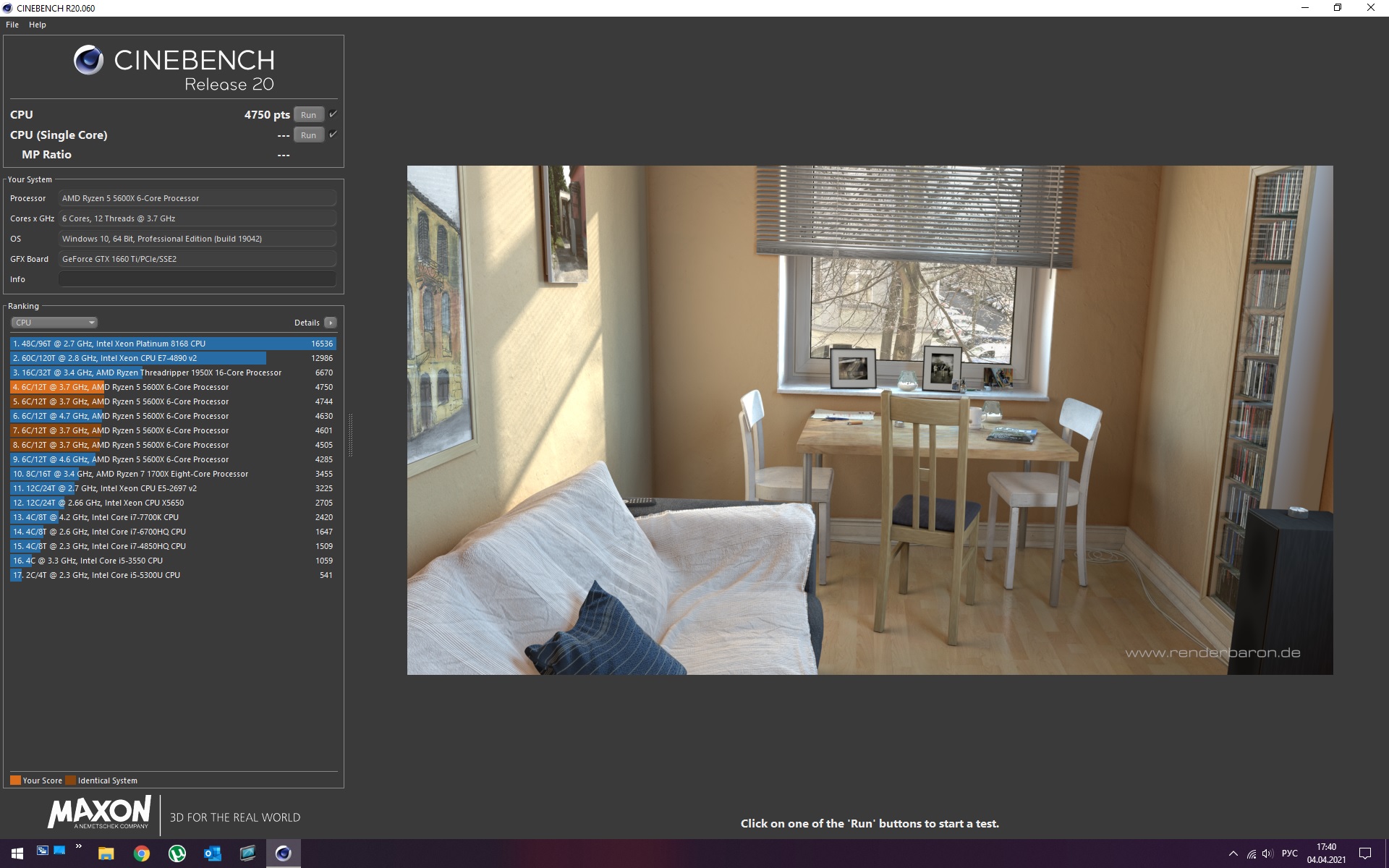Toggle the CPU test checkbox
The width and height of the screenshot is (1389, 868).
click(333, 114)
